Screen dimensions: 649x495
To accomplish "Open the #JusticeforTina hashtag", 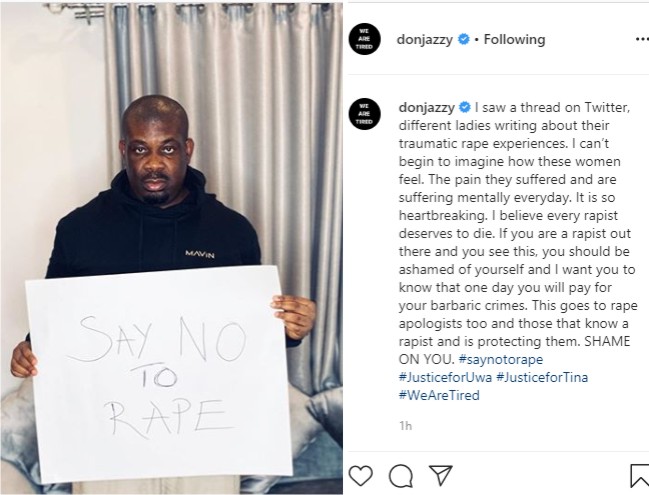I will click(542, 377).
